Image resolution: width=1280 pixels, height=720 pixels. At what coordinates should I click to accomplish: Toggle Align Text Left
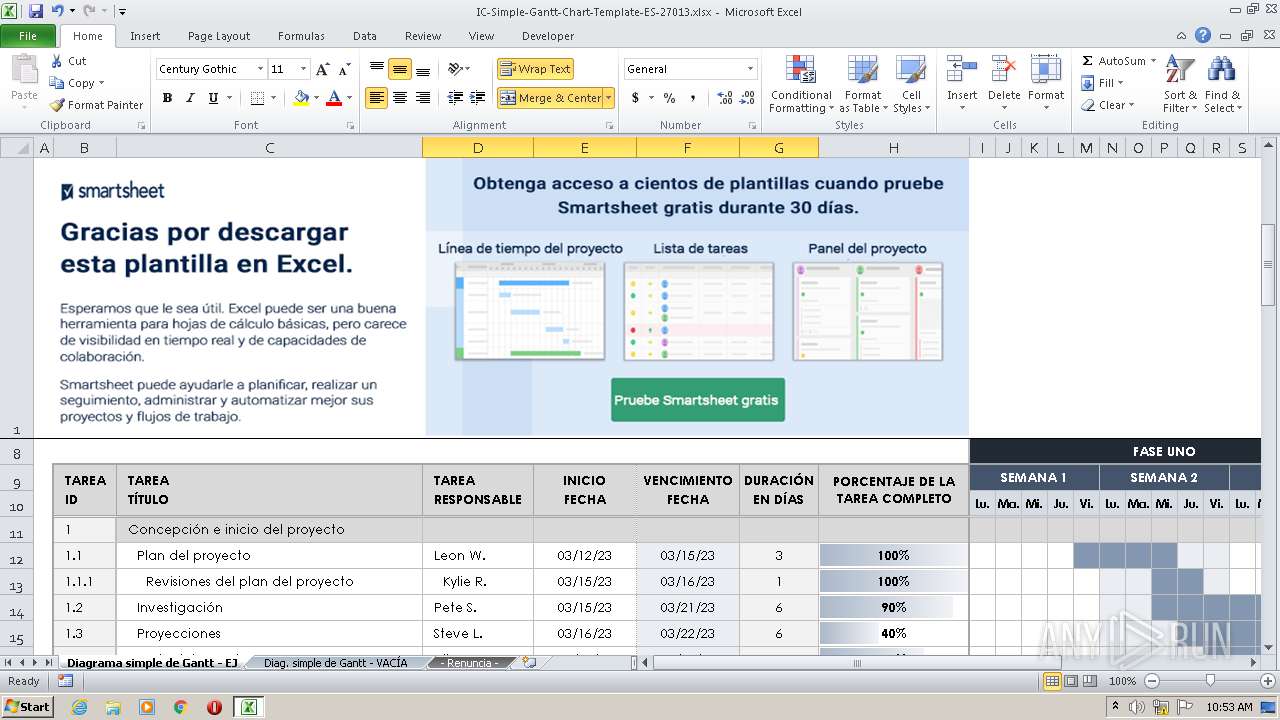[x=376, y=98]
